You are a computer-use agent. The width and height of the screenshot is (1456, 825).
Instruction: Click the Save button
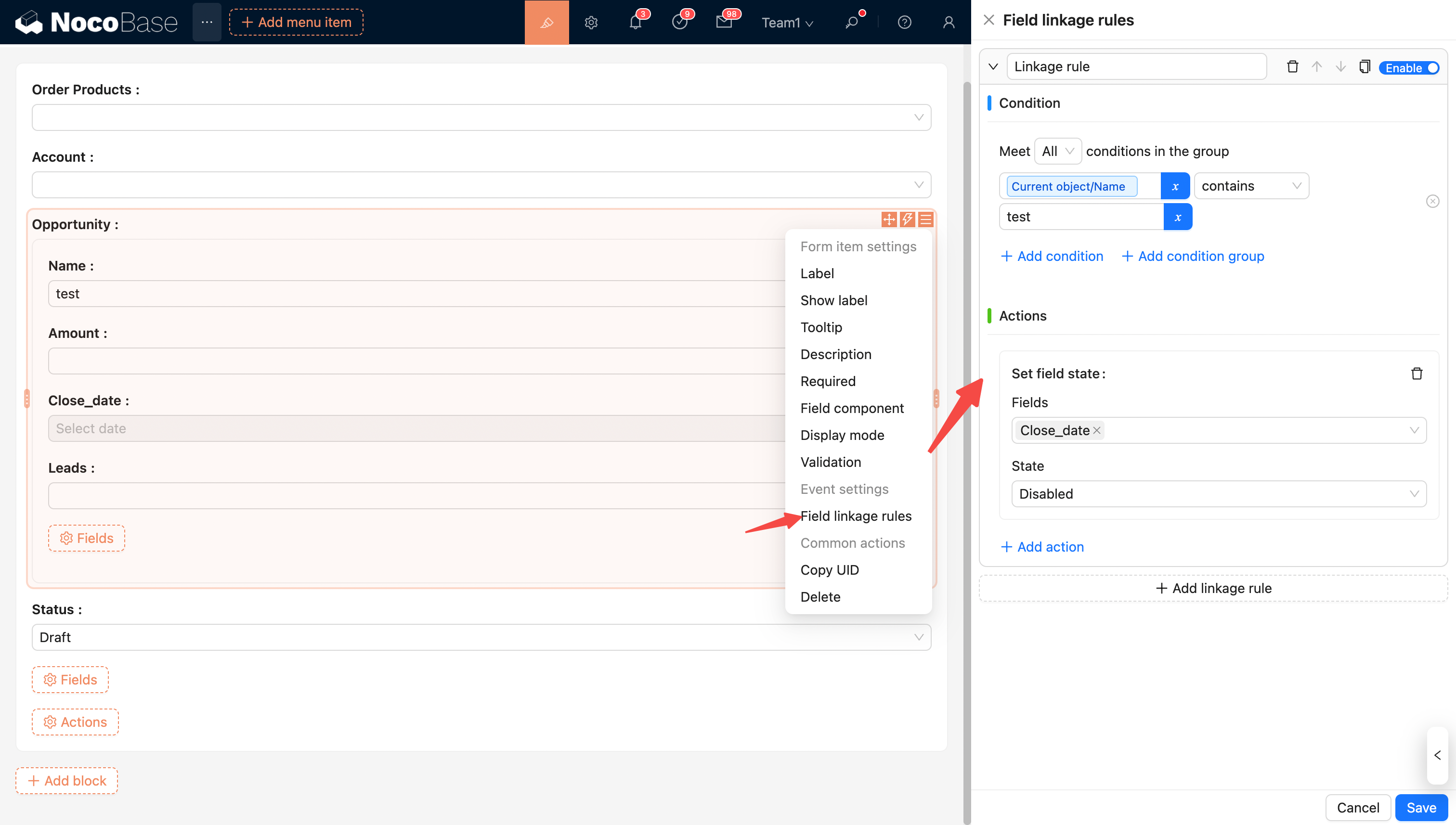1421,808
